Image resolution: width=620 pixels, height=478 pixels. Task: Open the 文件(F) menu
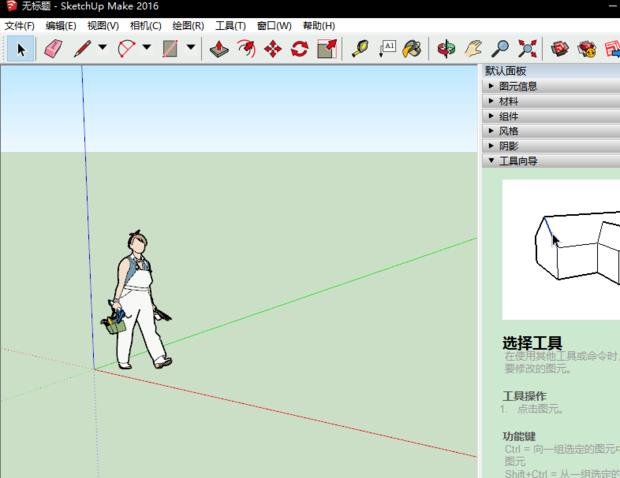[19, 26]
